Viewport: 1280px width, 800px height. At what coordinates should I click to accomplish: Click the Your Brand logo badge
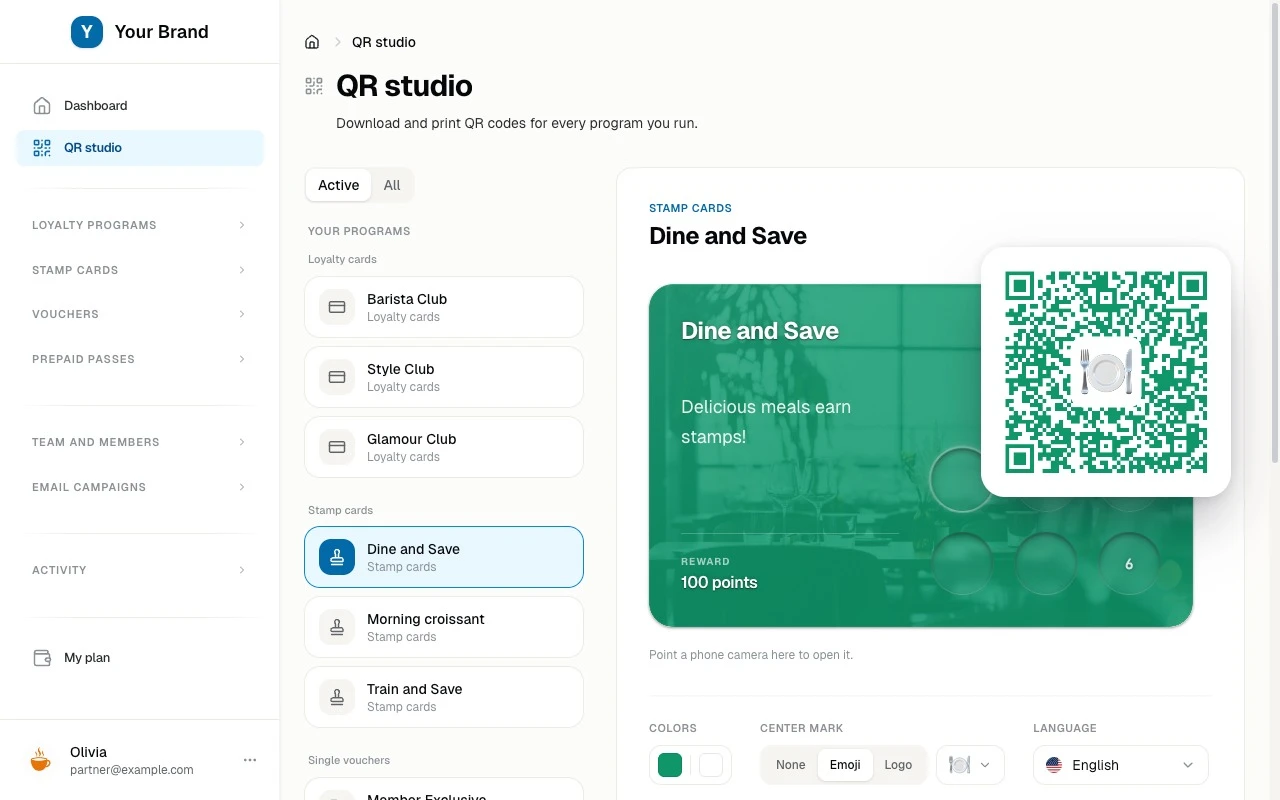click(x=87, y=32)
